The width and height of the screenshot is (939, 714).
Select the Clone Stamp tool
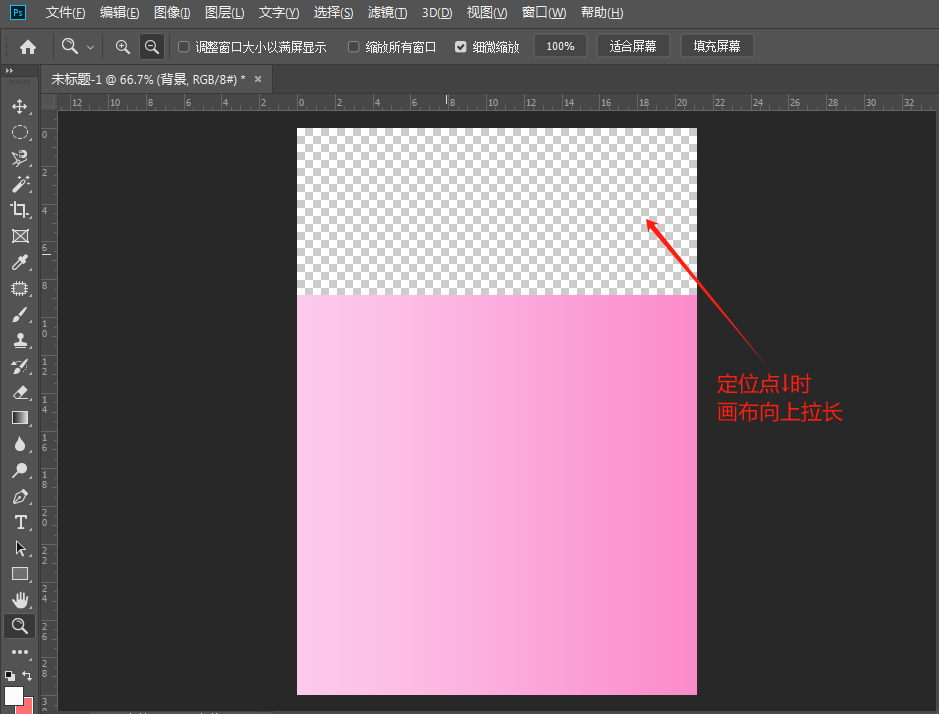tap(20, 340)
